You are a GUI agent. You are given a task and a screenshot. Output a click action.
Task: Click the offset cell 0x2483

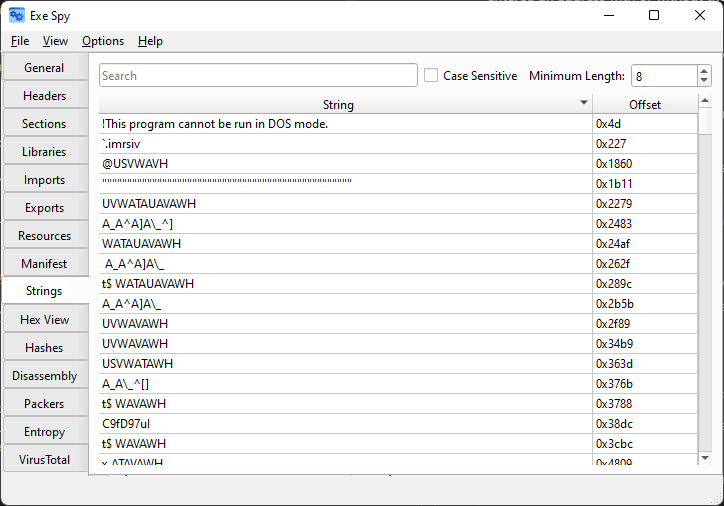coord(645,224)
